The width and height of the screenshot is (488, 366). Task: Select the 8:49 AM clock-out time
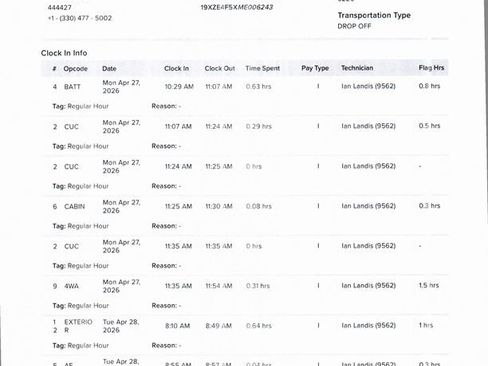(x=219, y=326)
